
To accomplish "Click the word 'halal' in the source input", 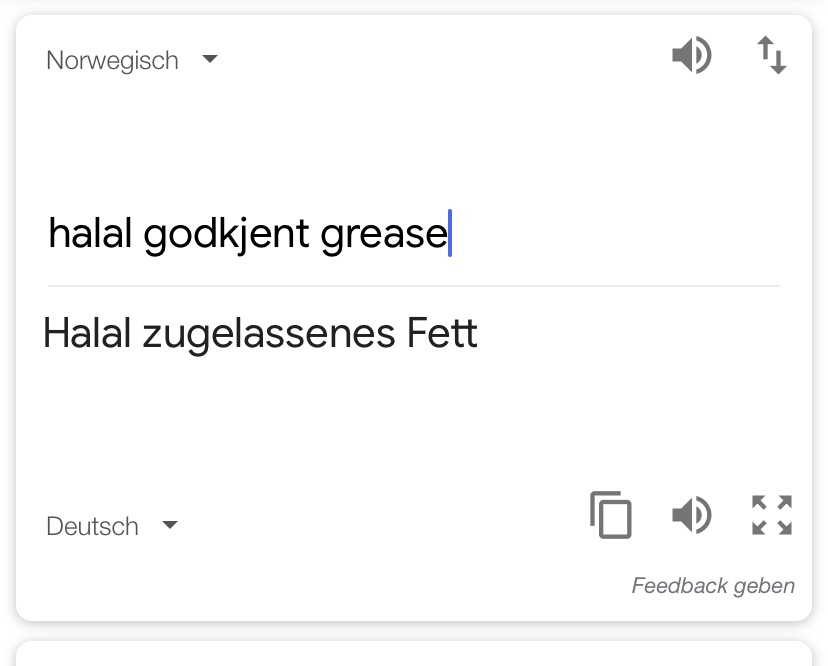I will (90, 234).
